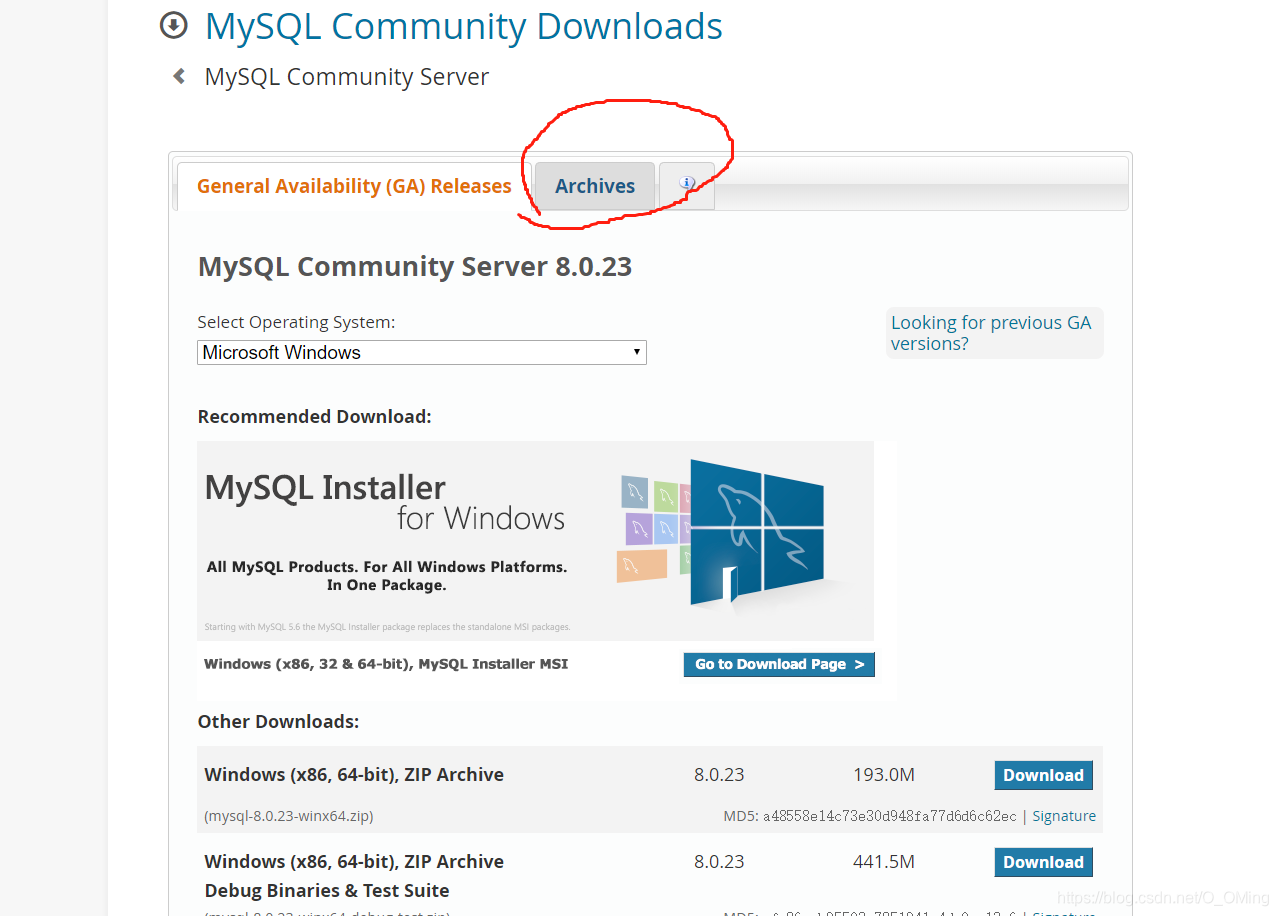Click the Other Downloads label
The height and width of the screenshot is (916, 1278).
[278, 721]
